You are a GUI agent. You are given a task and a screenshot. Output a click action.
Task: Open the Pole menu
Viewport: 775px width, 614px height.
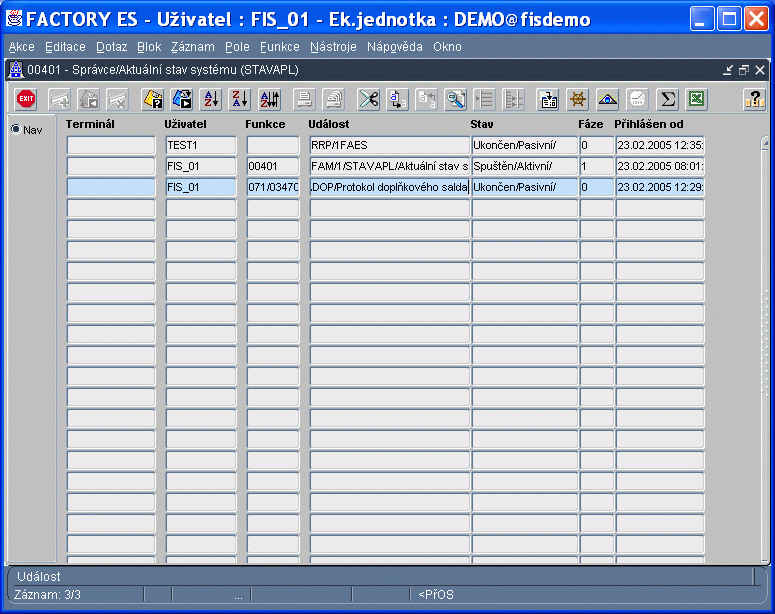237,47
